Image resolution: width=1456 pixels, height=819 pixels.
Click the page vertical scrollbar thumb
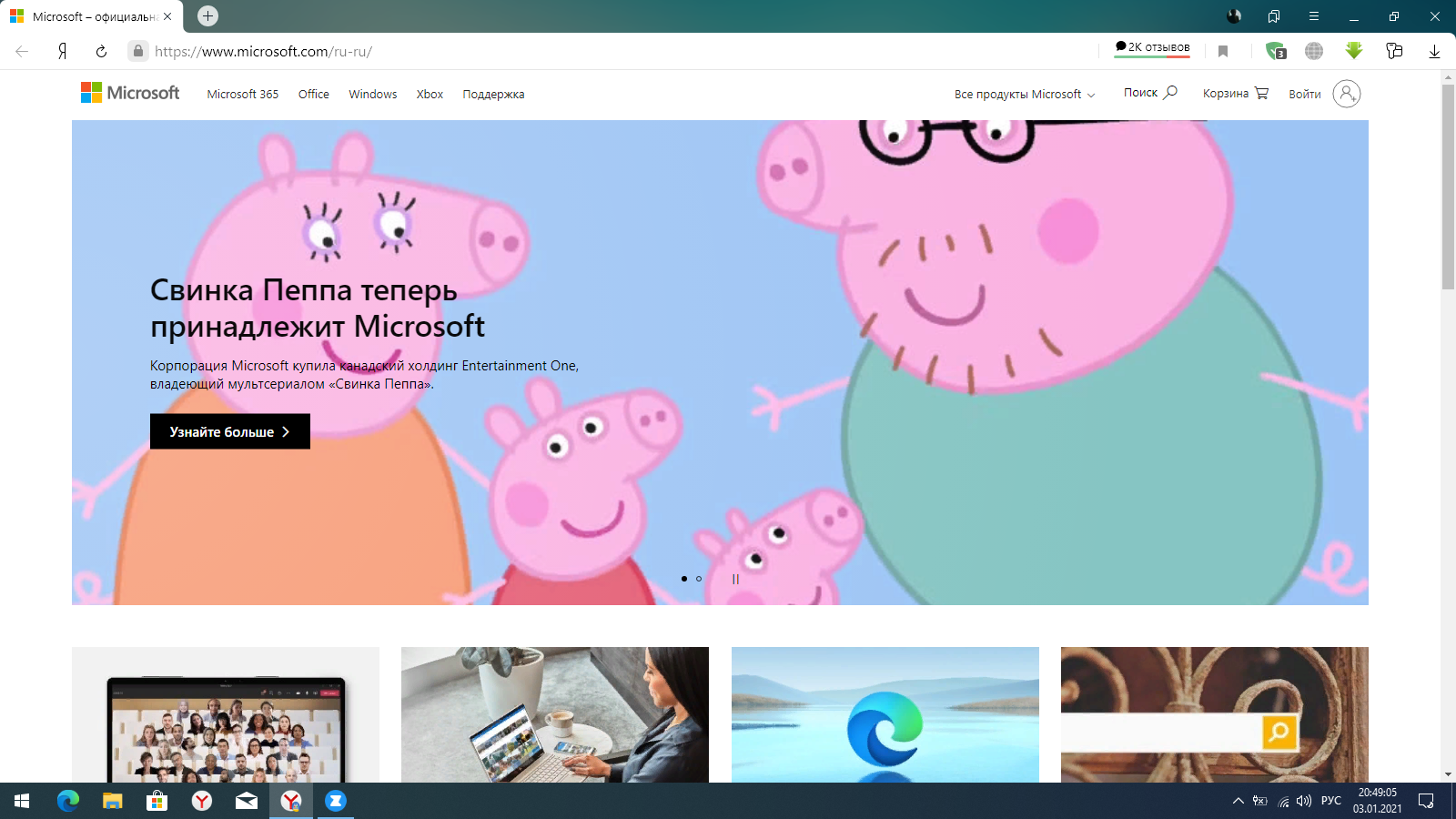(x=1448, y=187)
